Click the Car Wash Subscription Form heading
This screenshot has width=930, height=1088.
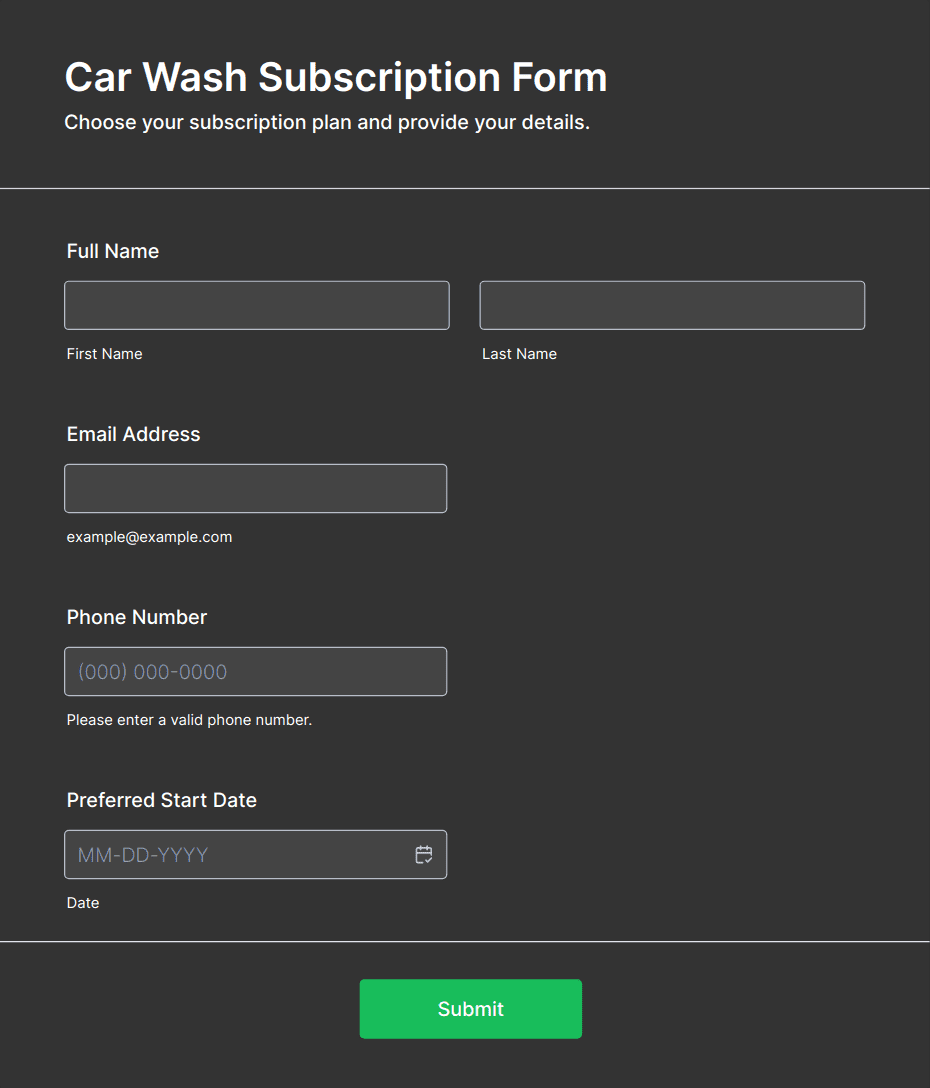click(336, 77)
